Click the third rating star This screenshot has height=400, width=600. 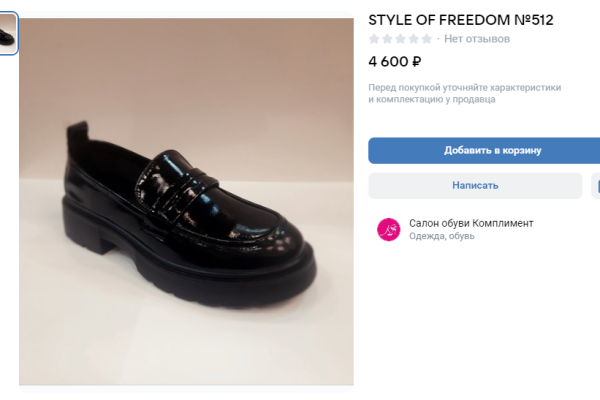[401, 39]
